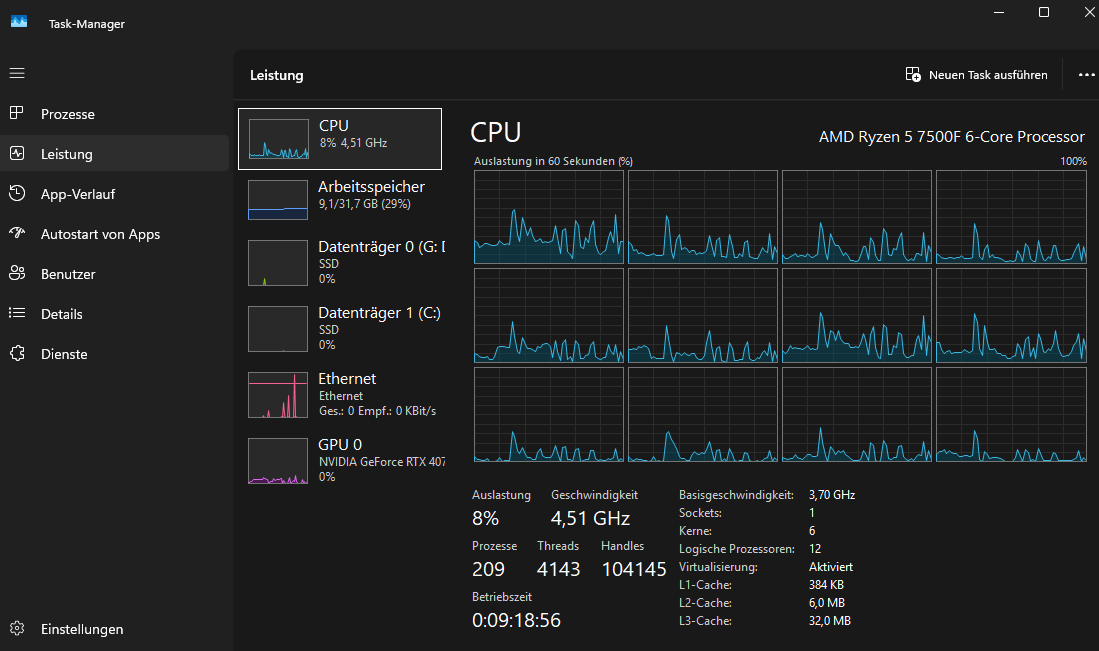The width and height of the screenshot is (1099, 651).
Task: Open the three-dots more options menu
Action: pyautogui.click(x=1086, y=75)
